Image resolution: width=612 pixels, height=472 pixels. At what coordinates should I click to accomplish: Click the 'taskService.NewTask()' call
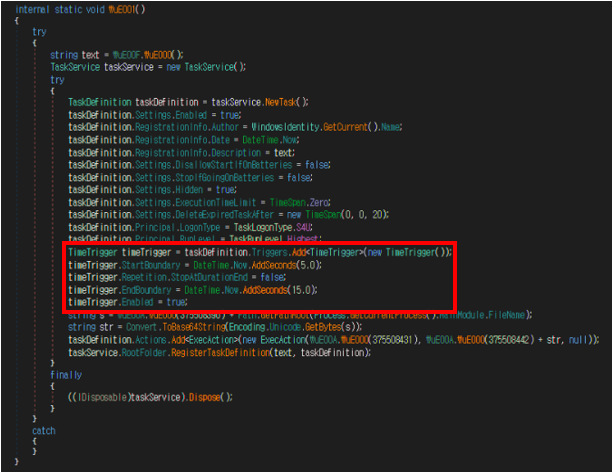[x=260, y=102]
